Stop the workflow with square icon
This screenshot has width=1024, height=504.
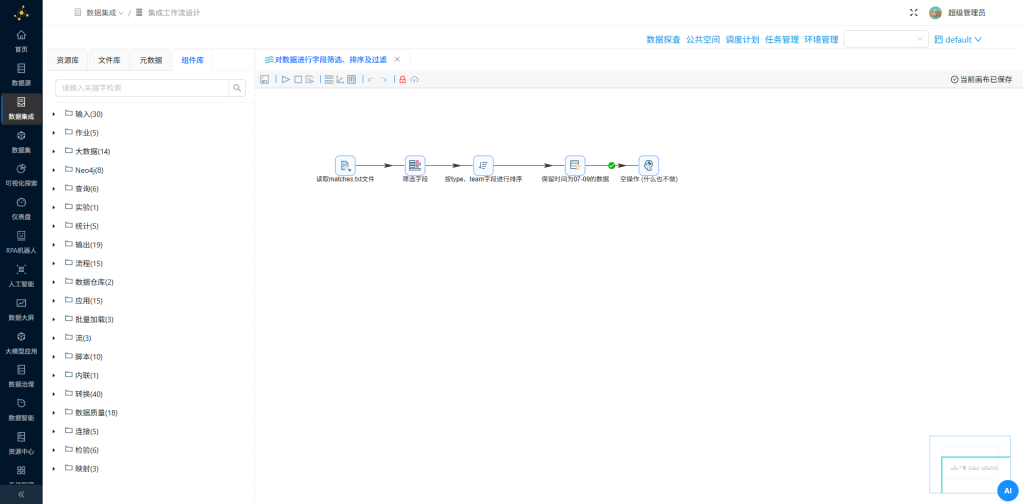click(298, 79)
